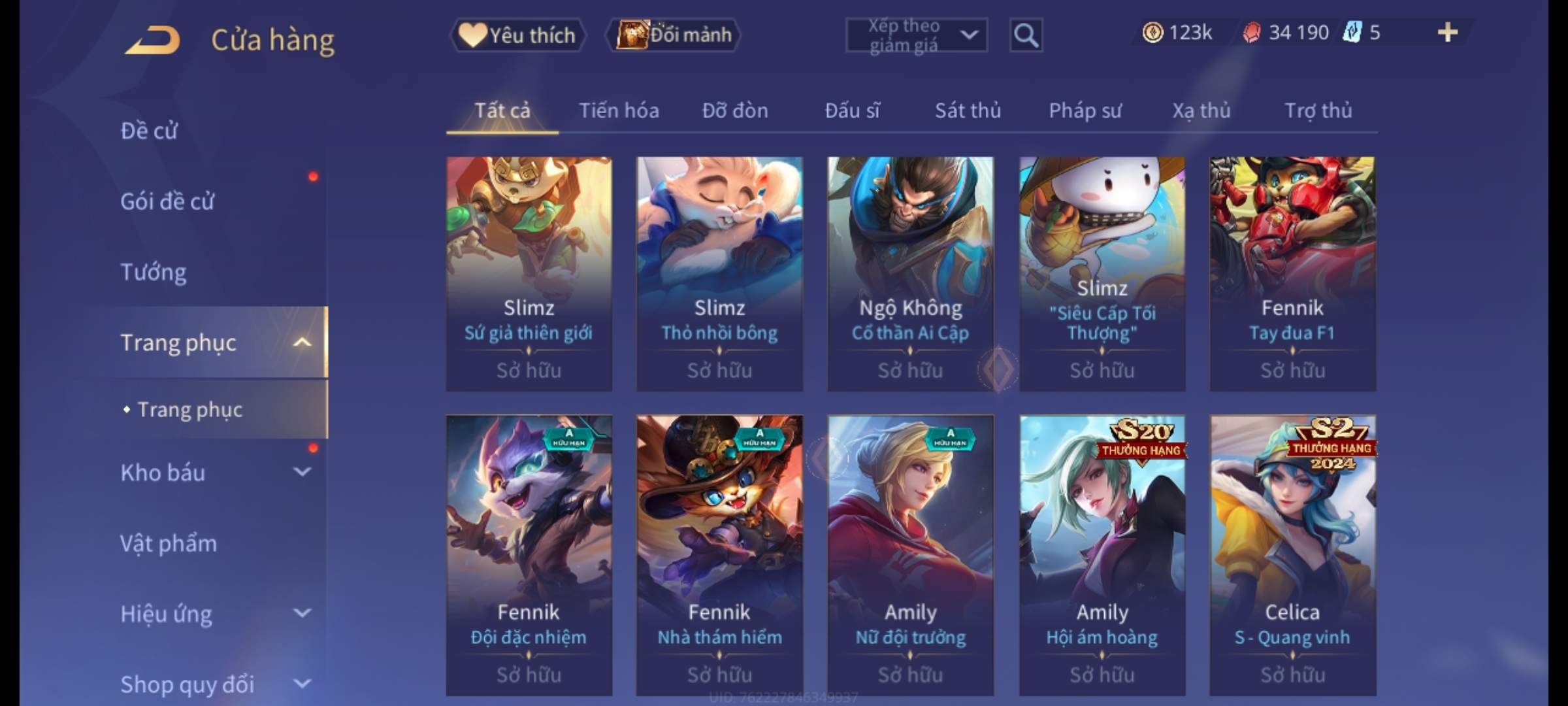The image size is (1568, 706).
Task: Click the gold coin balance icon
Action: point(1152,32)
